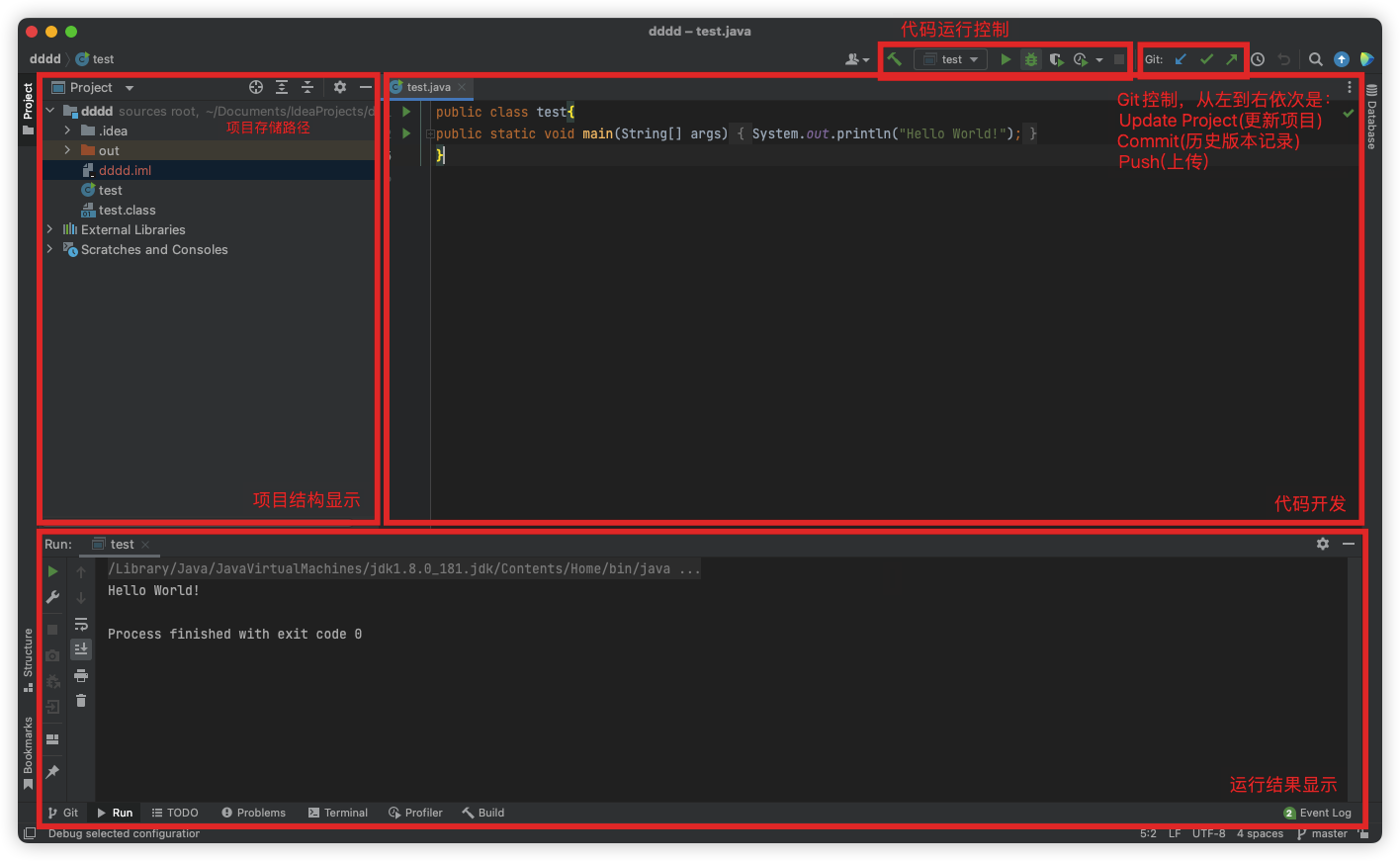Select Opened File crosshair in Project panel
The image size is (1400, 861).
coord(256,87)
